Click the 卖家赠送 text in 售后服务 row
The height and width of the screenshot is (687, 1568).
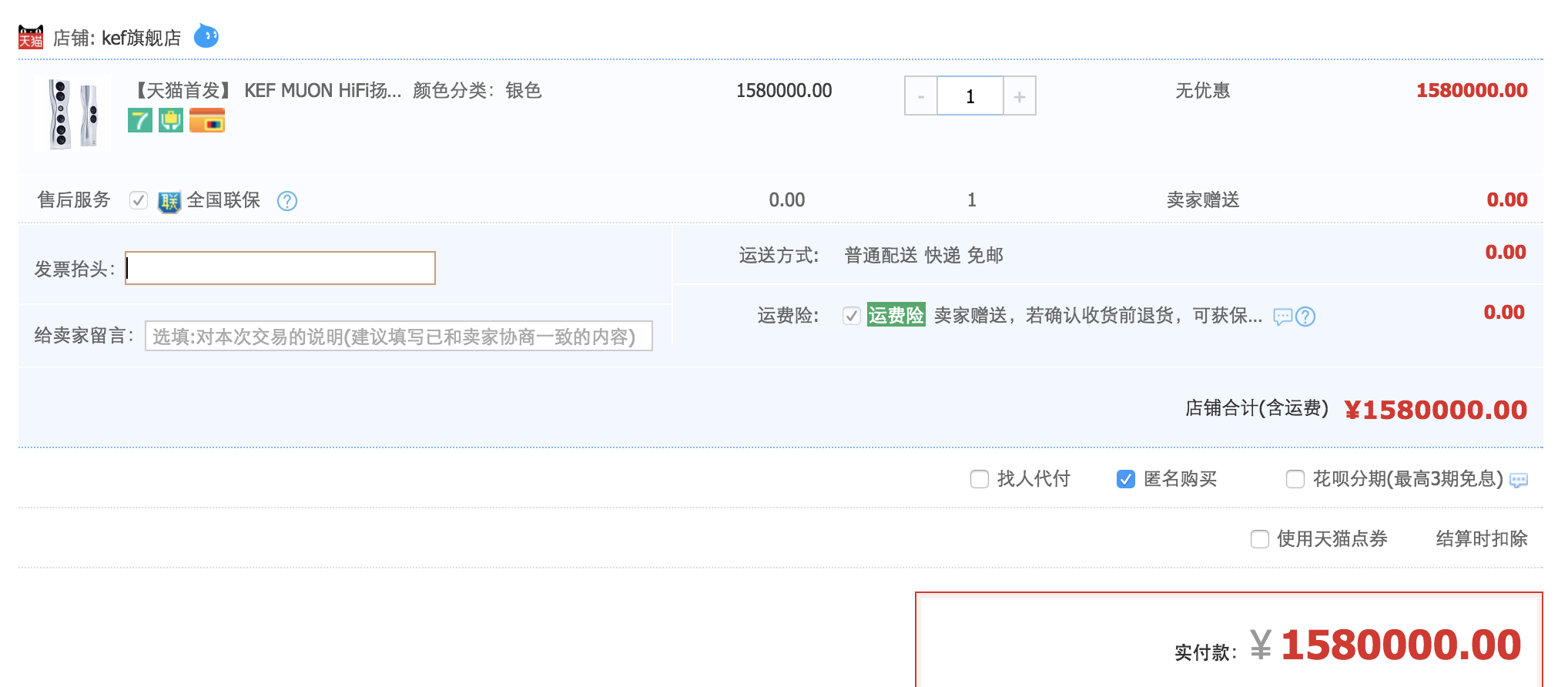(x=1202, y=200)
